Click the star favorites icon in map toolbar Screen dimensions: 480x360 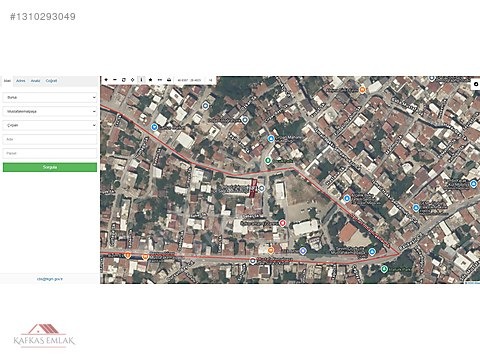tap(150, 80)
